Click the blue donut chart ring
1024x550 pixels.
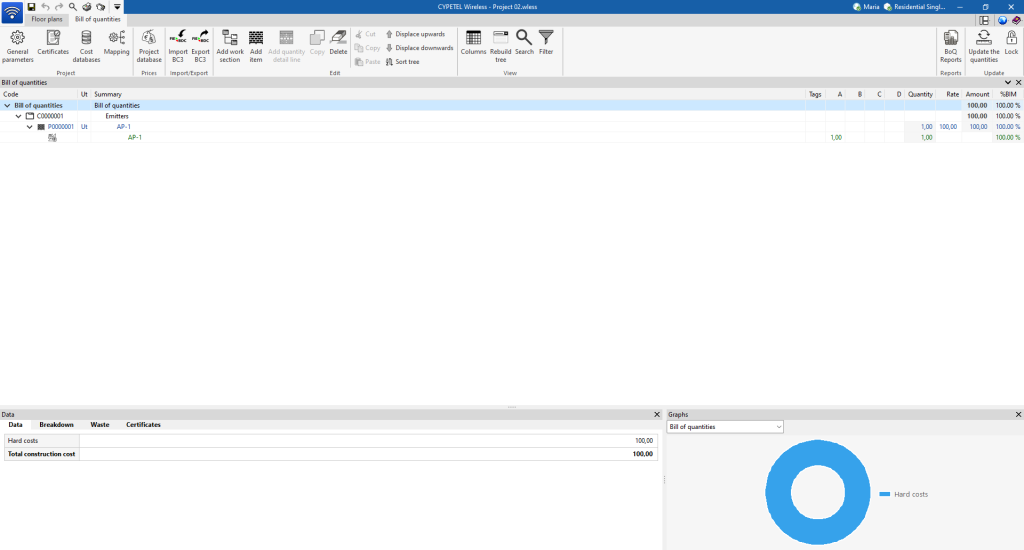776,492
